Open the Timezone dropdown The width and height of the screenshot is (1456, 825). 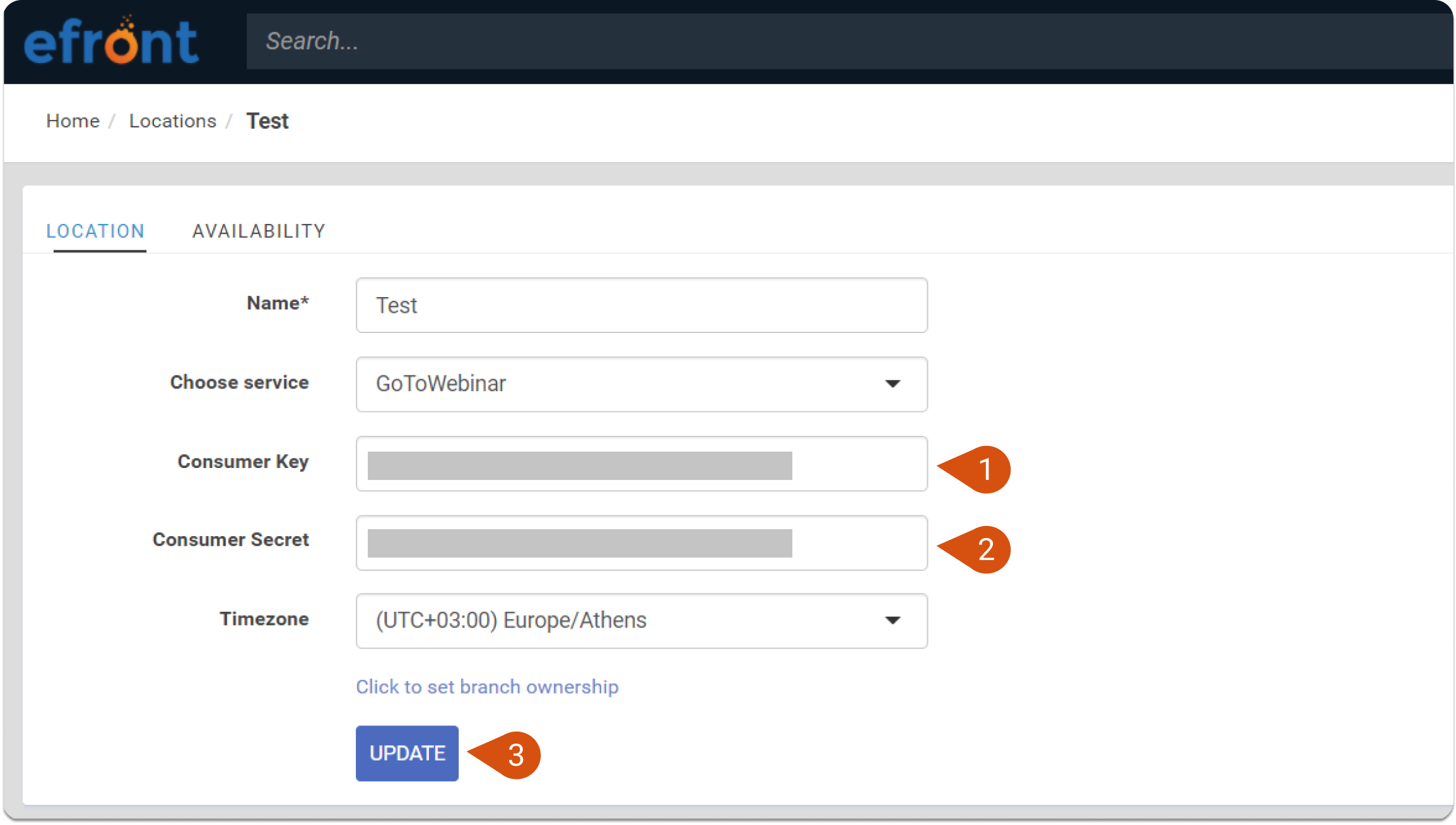642,621
